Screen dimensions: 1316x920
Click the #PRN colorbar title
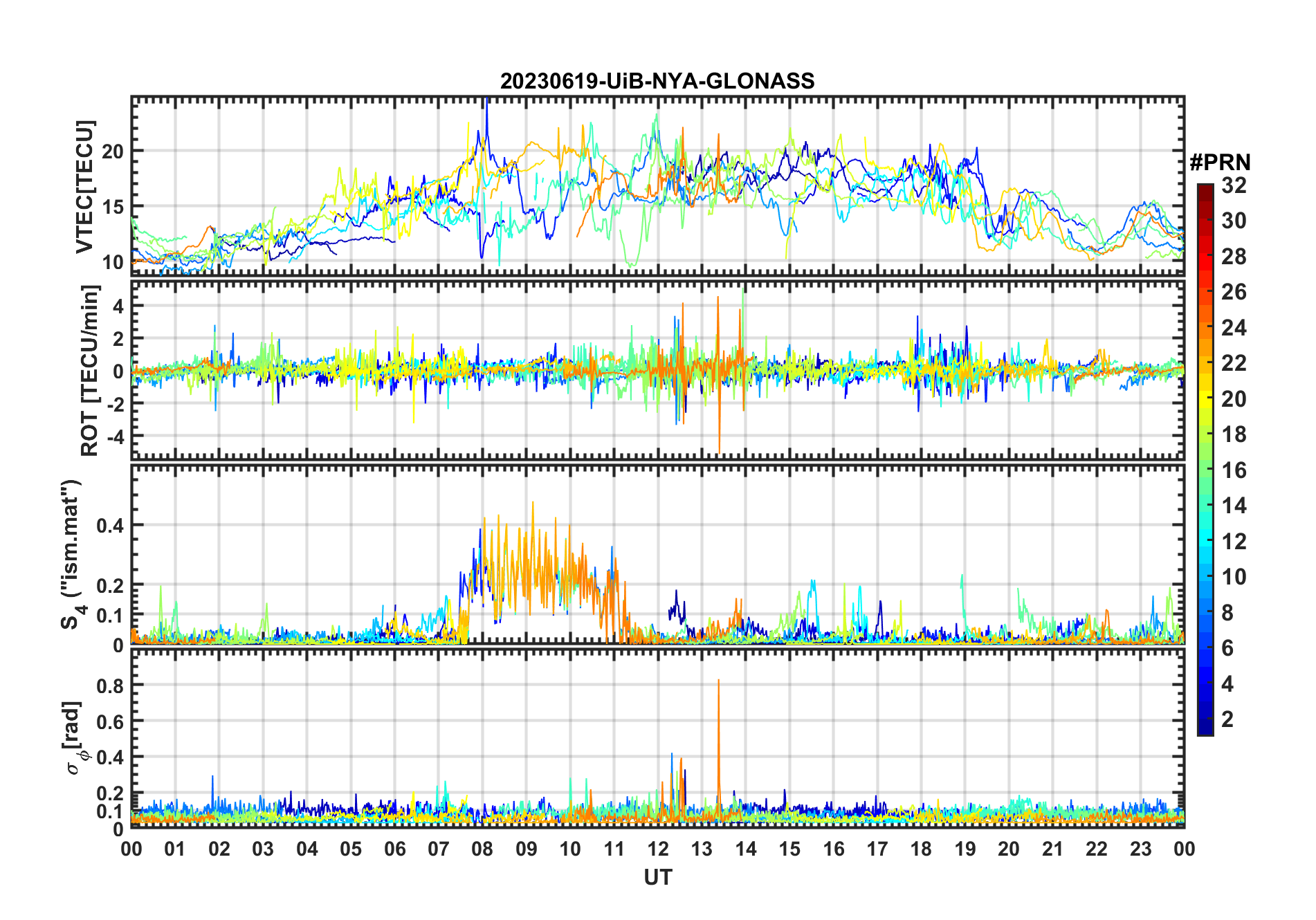pos(1220,163)
